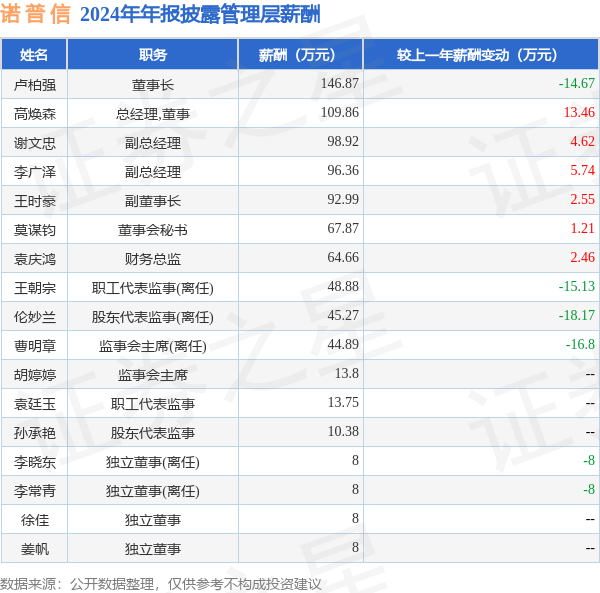Click the change value -15.13

pyautogui.click(x=577, y=287)
